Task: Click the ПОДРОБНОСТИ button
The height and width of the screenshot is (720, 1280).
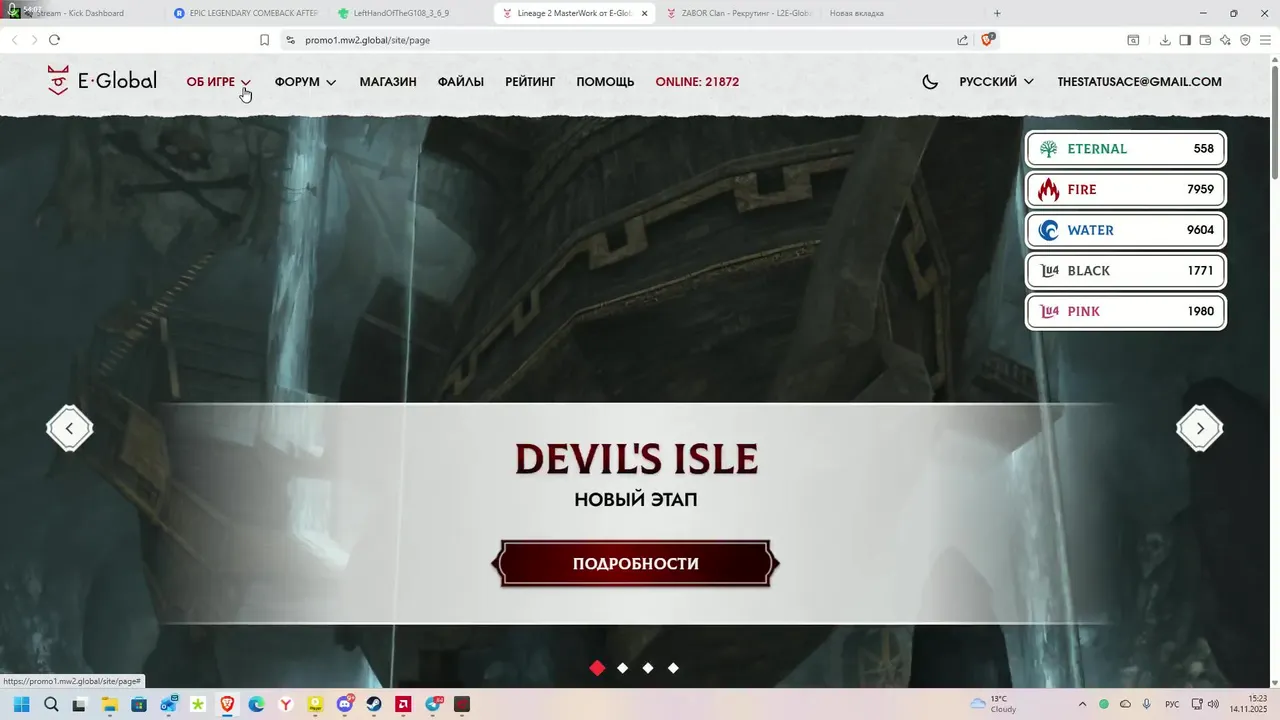Action: [636, 564]
